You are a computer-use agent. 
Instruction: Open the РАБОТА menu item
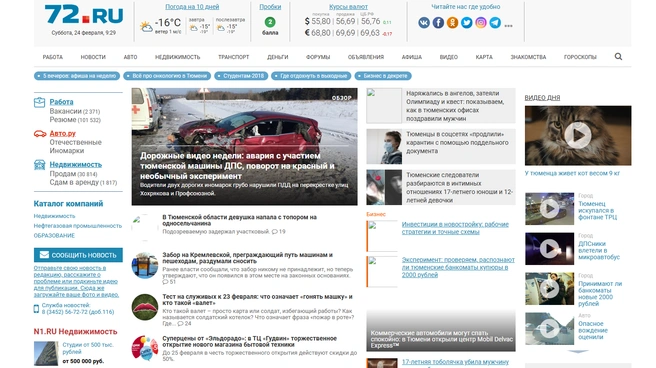(x=53, y=57)
